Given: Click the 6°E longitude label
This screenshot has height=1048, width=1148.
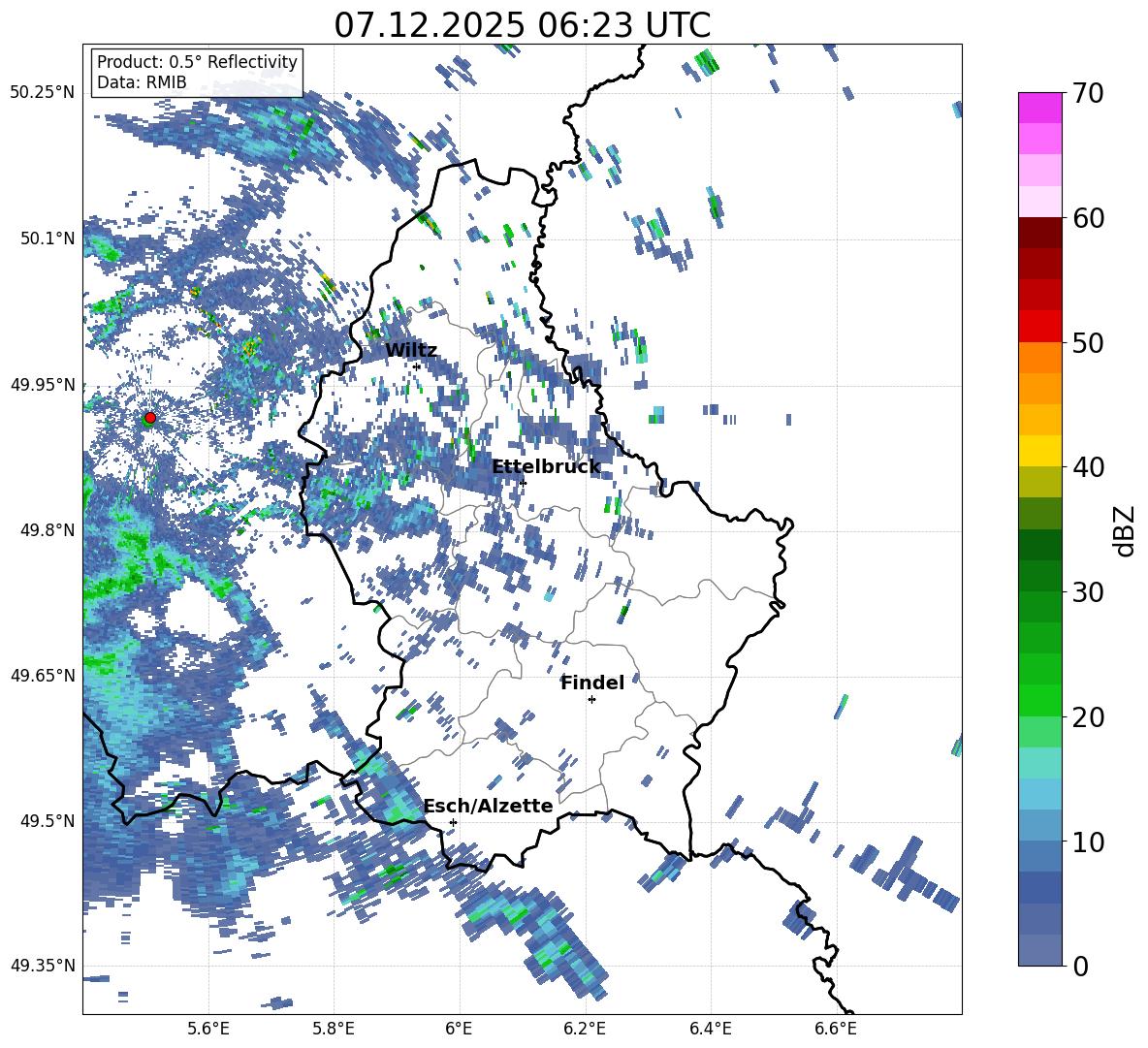Looking at the screenshot, I should (459, 1029).
